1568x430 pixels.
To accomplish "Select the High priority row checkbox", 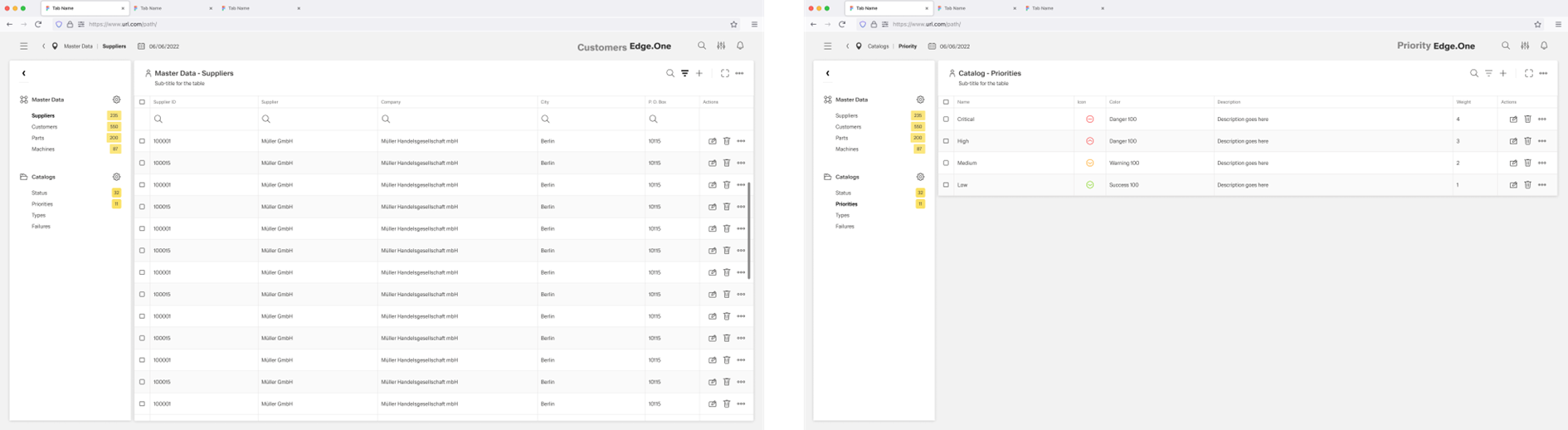I will coord(946,141).
